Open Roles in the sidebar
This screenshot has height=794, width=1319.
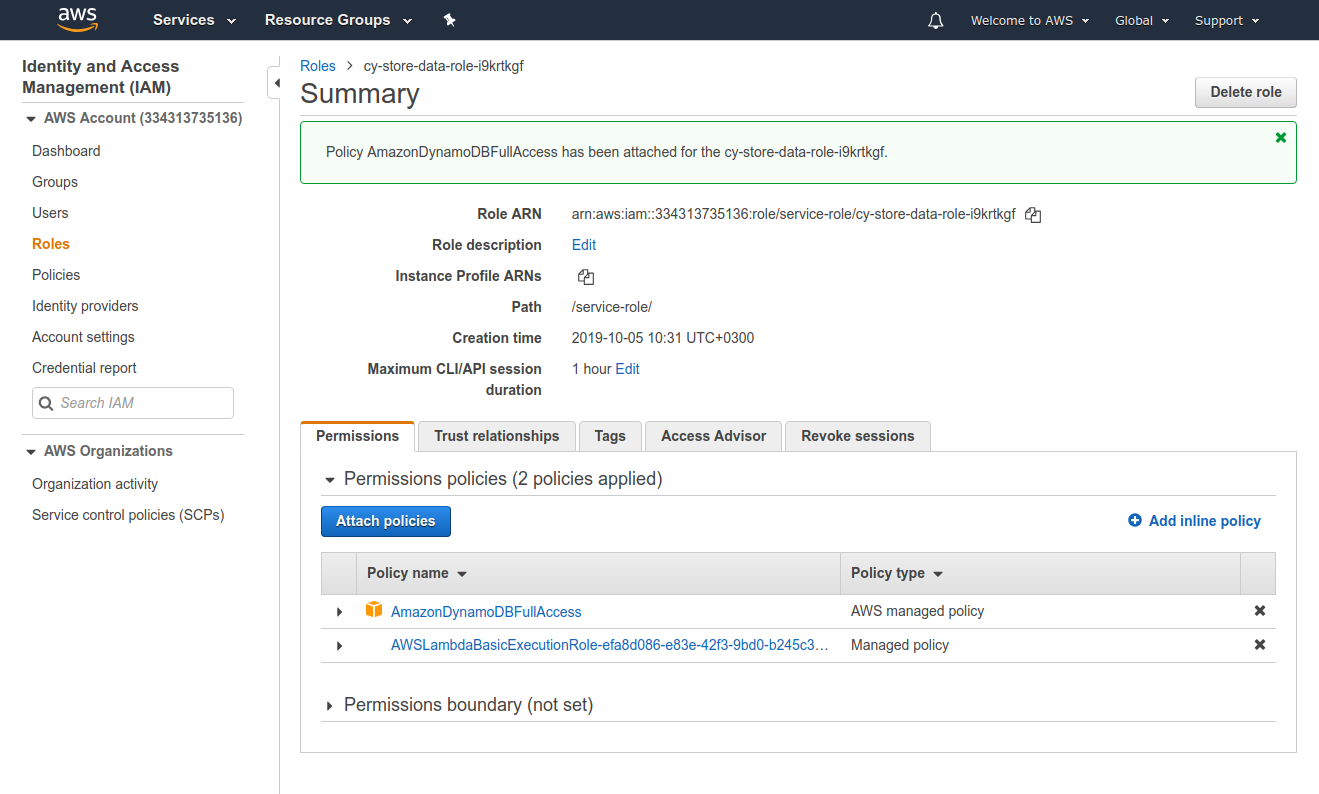pyautogui.click(x=51, y=244)
